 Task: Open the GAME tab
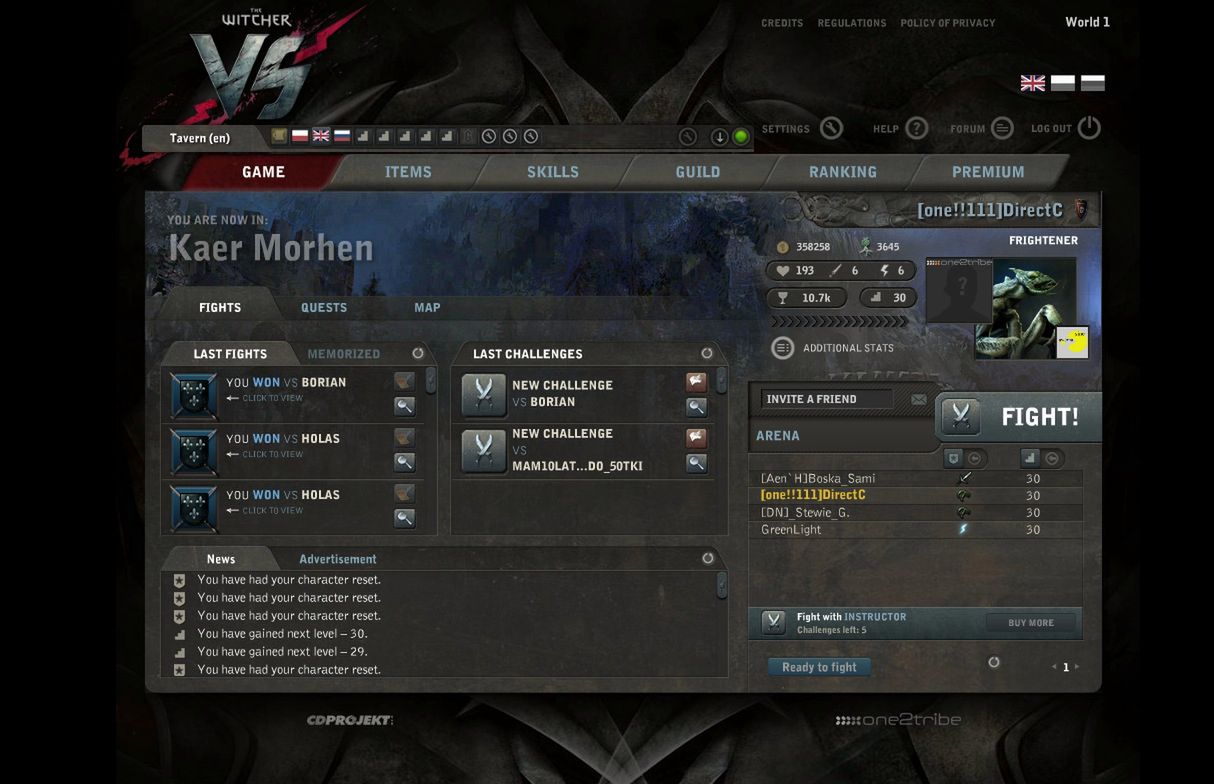click(264, 172)
